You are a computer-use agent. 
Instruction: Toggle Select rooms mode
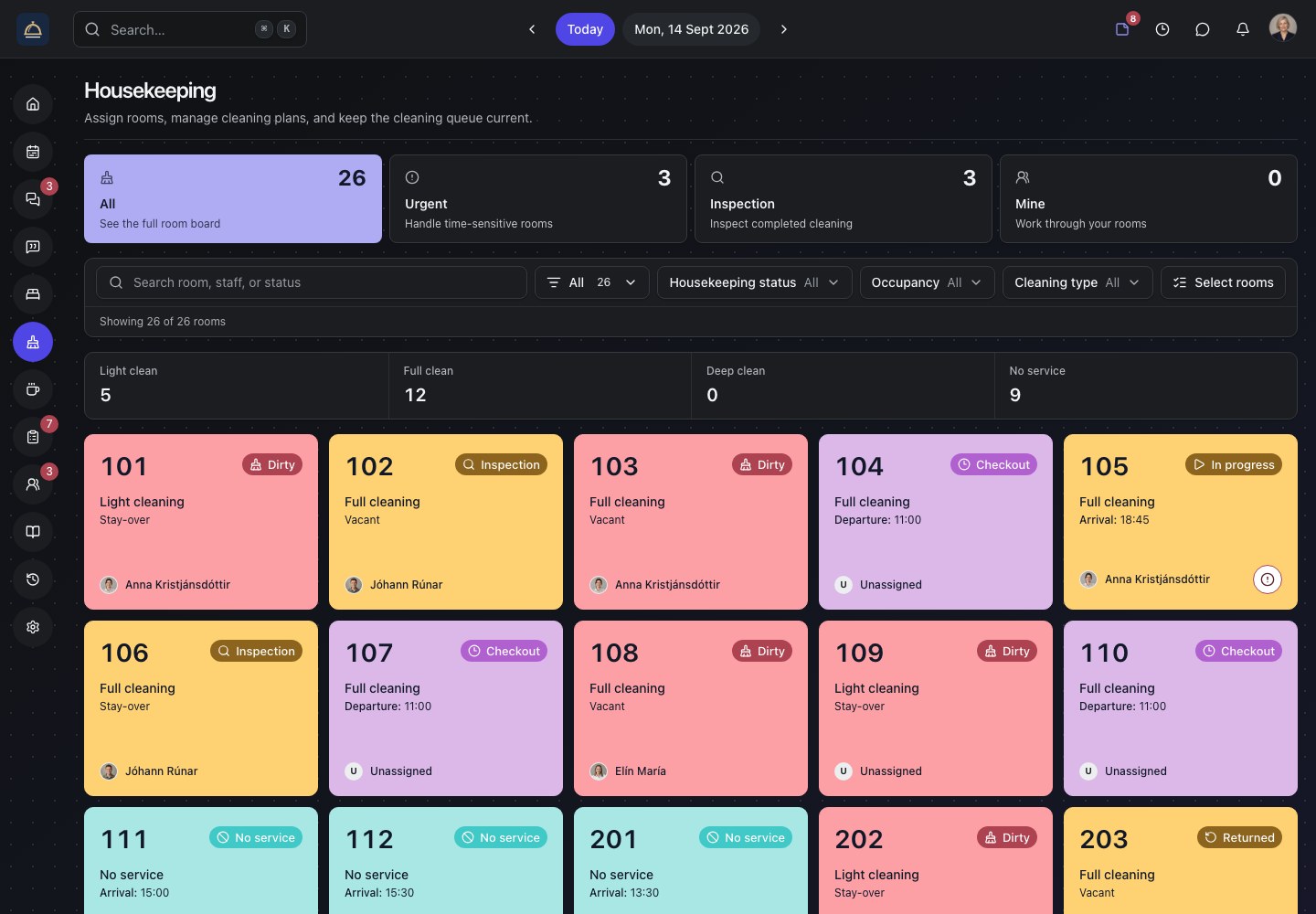(x=1223, y=282)
